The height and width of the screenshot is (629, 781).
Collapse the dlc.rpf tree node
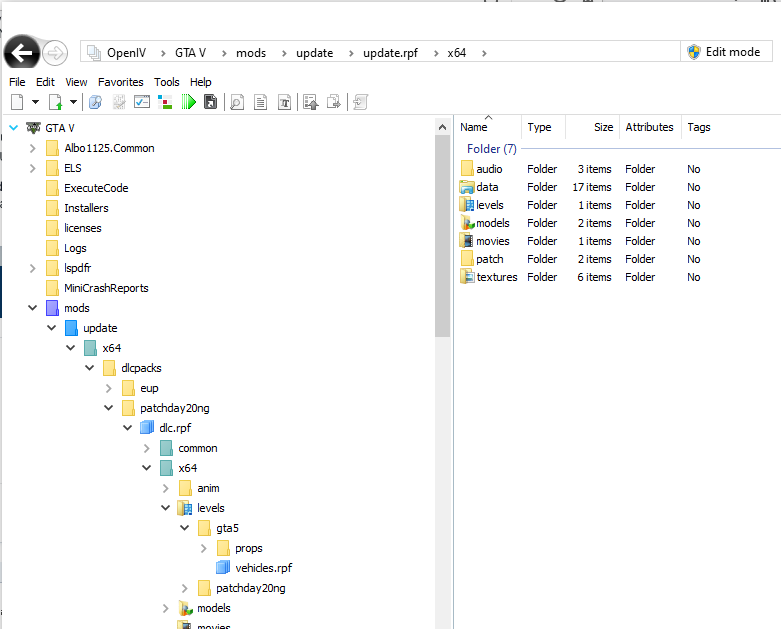point(128,428)
